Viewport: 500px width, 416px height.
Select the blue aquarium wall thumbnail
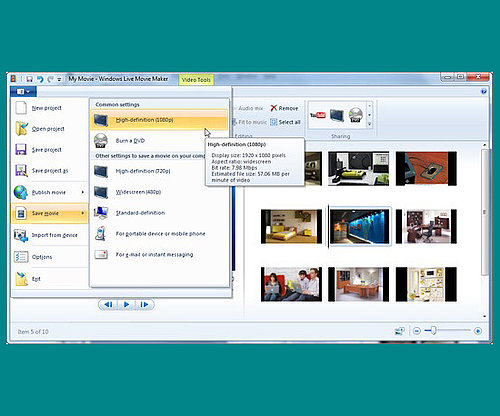[359, 226]
